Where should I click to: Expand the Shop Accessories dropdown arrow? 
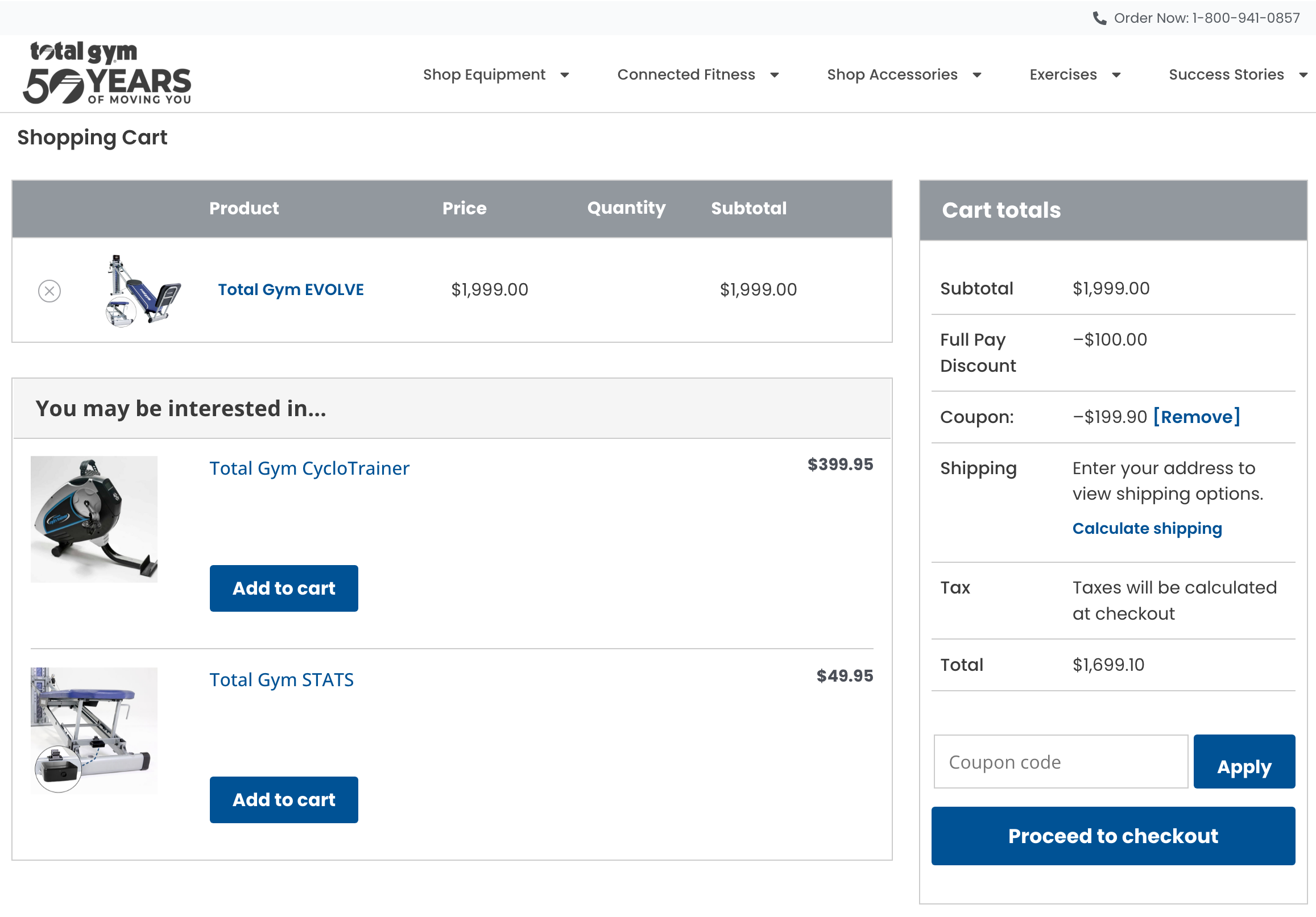click(976, 75)
